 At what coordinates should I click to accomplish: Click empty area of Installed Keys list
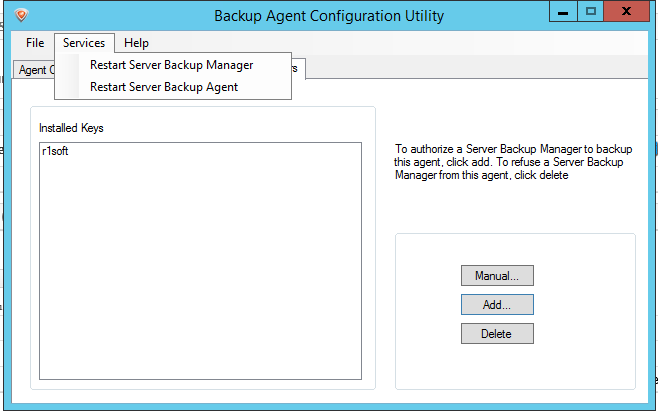[x=200, y=280]
